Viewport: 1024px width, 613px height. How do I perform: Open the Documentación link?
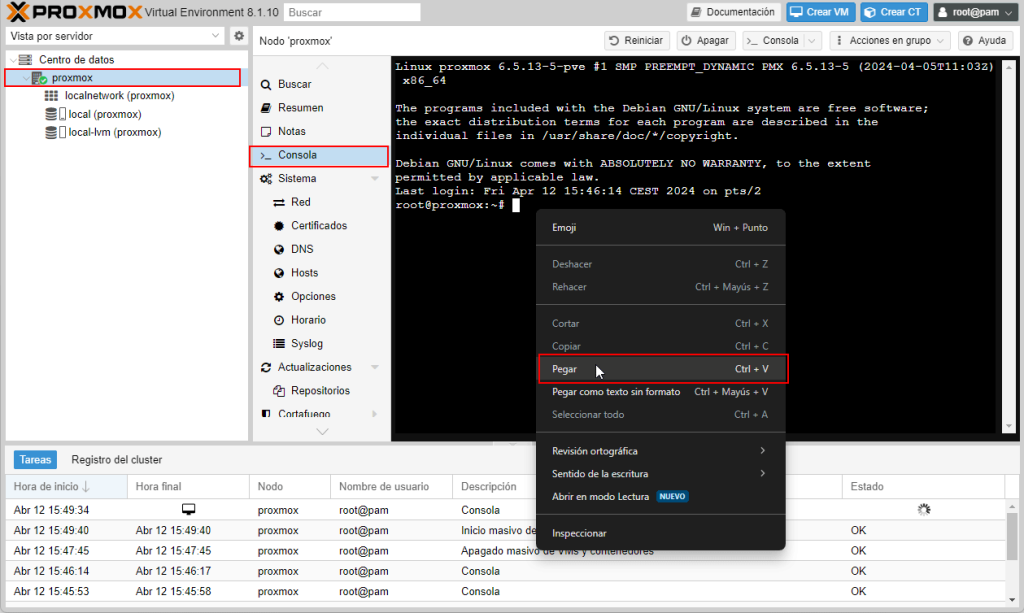(x=733, y=12)
